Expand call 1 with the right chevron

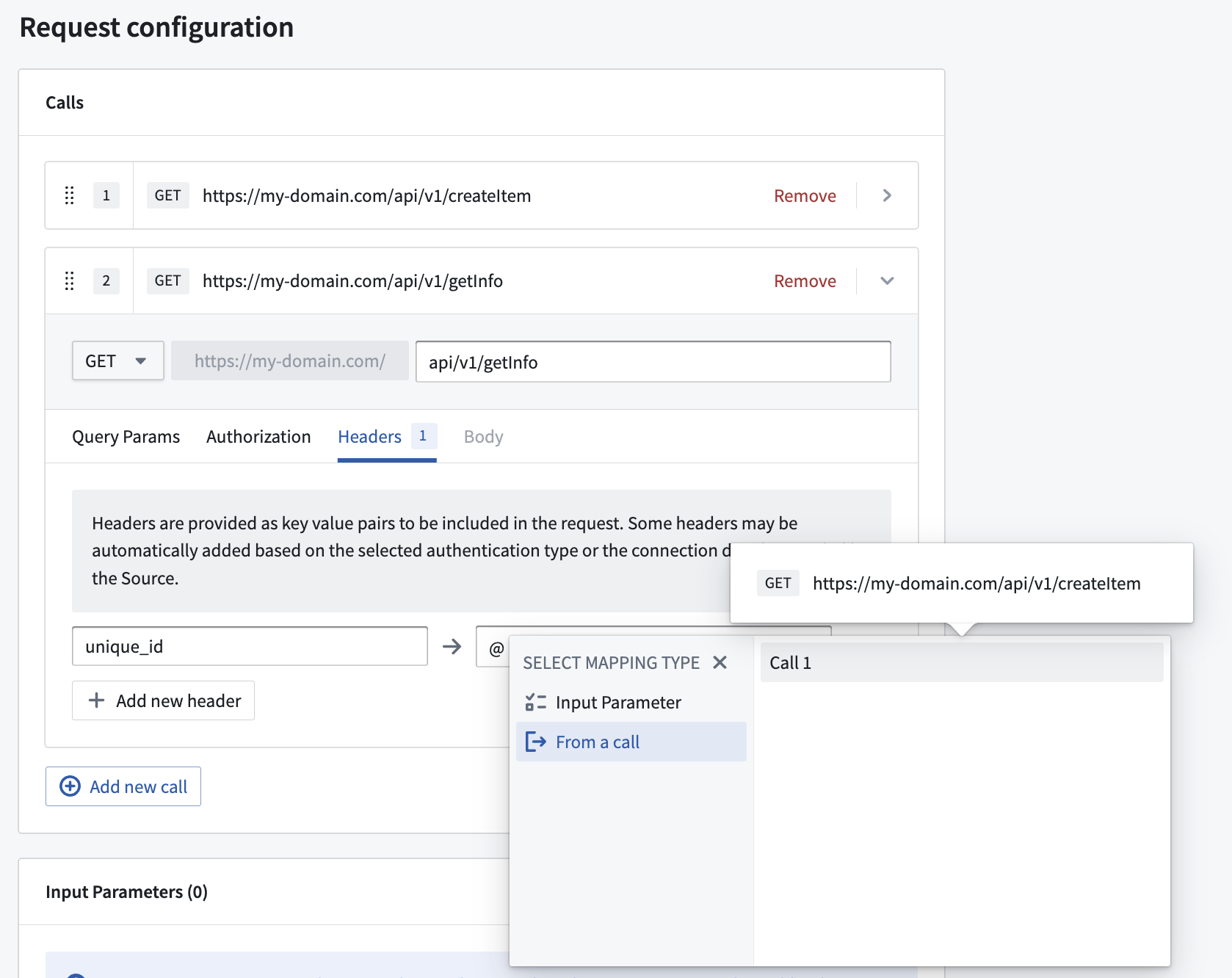(887, 195)
